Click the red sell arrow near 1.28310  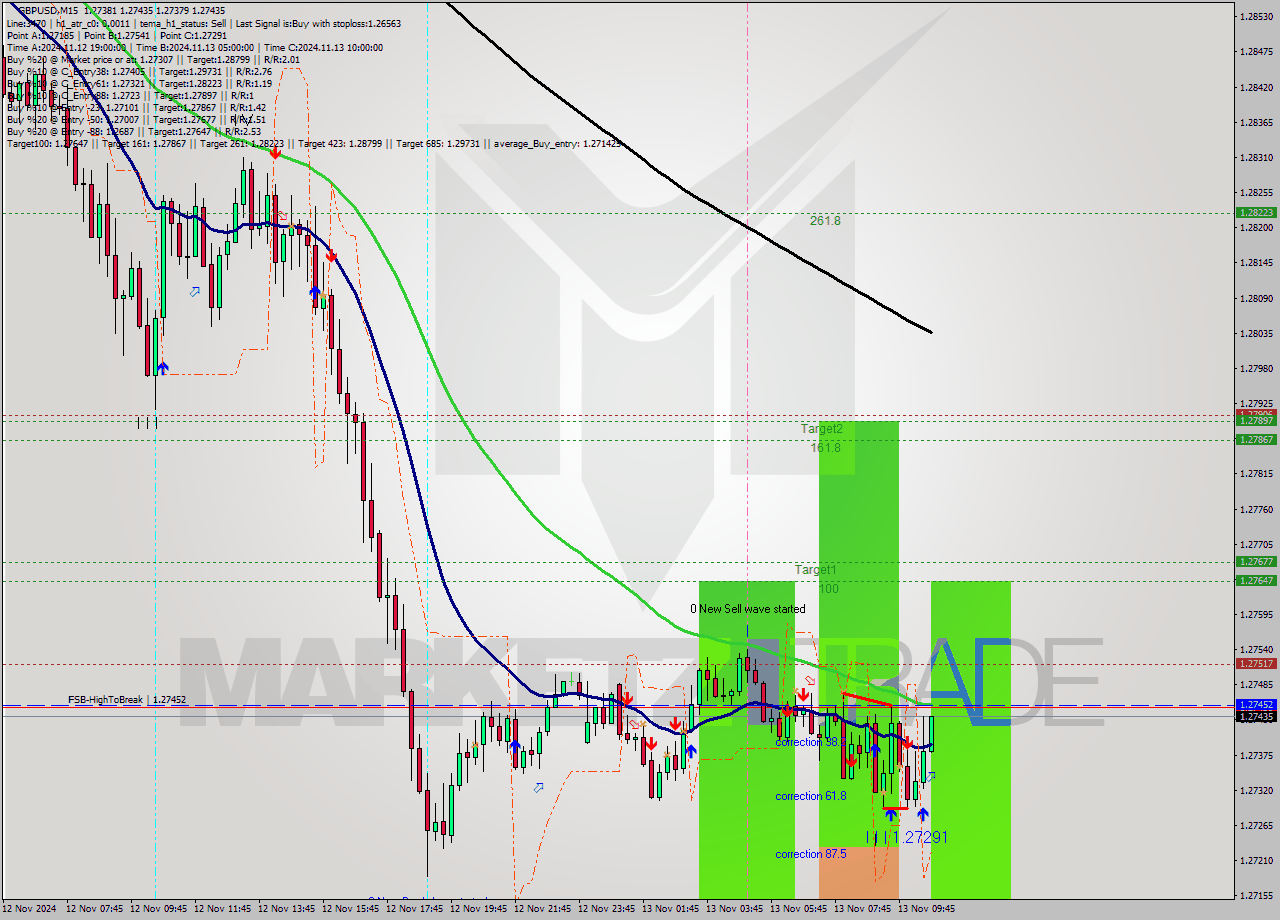(273, 153)
